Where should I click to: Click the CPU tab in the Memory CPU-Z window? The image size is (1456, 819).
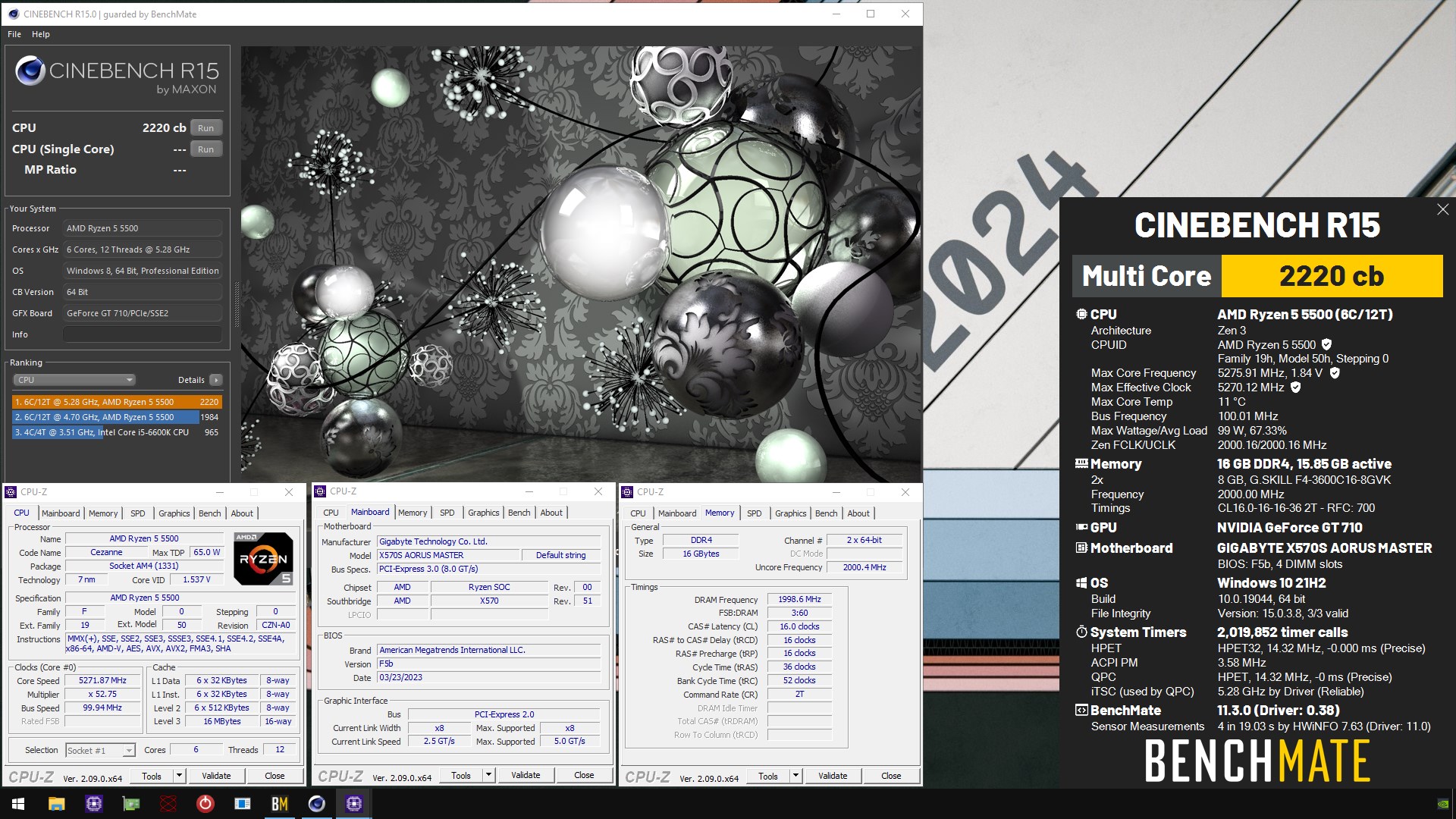pyautogui.click(x=638, y=513)
